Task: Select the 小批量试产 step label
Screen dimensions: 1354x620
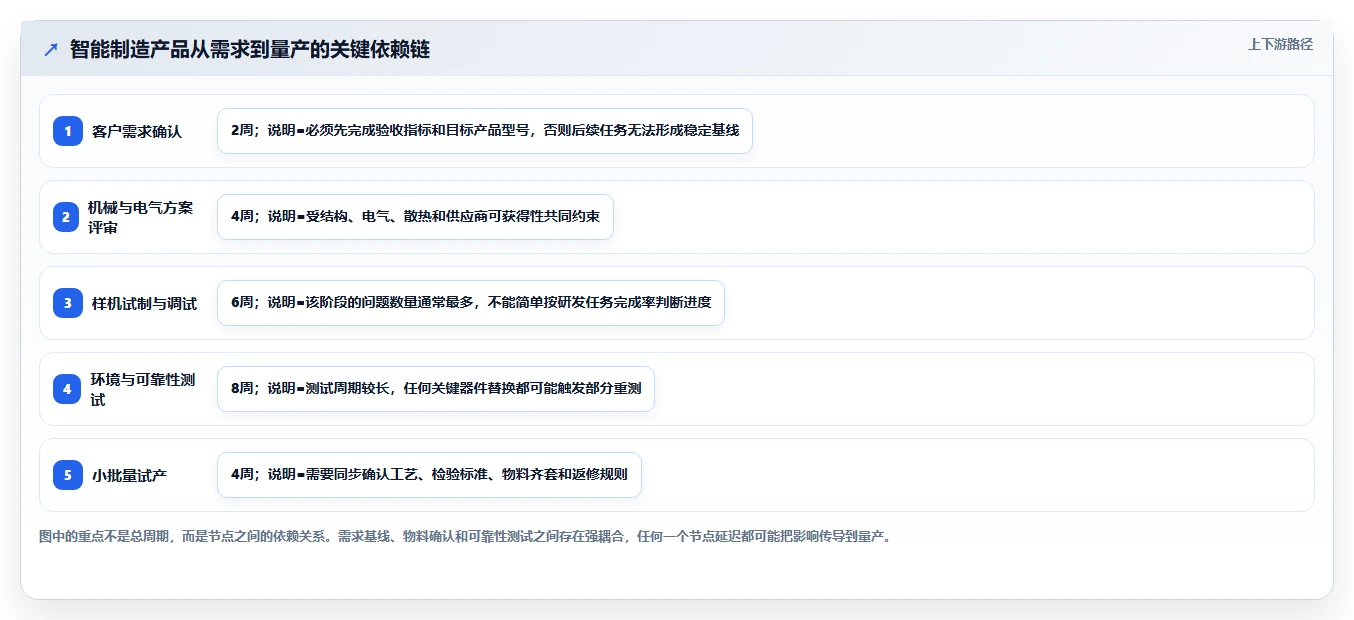Action: click(x=129, y=475)
